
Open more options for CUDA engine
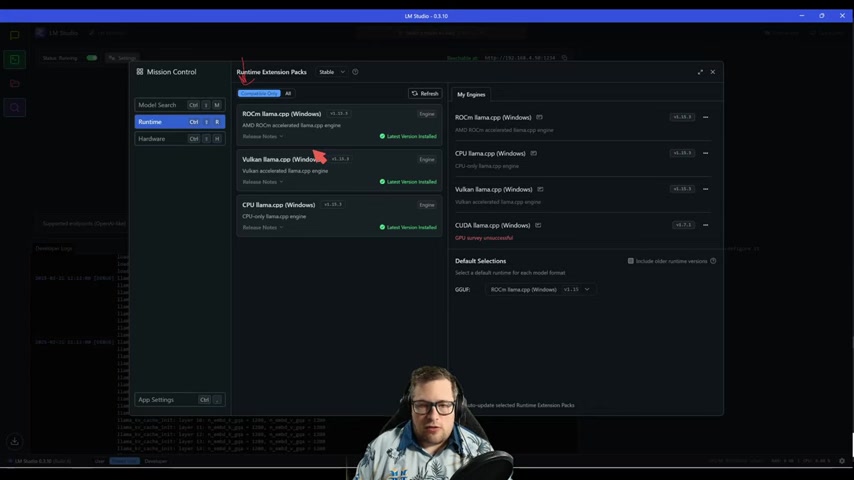[705, 225]
